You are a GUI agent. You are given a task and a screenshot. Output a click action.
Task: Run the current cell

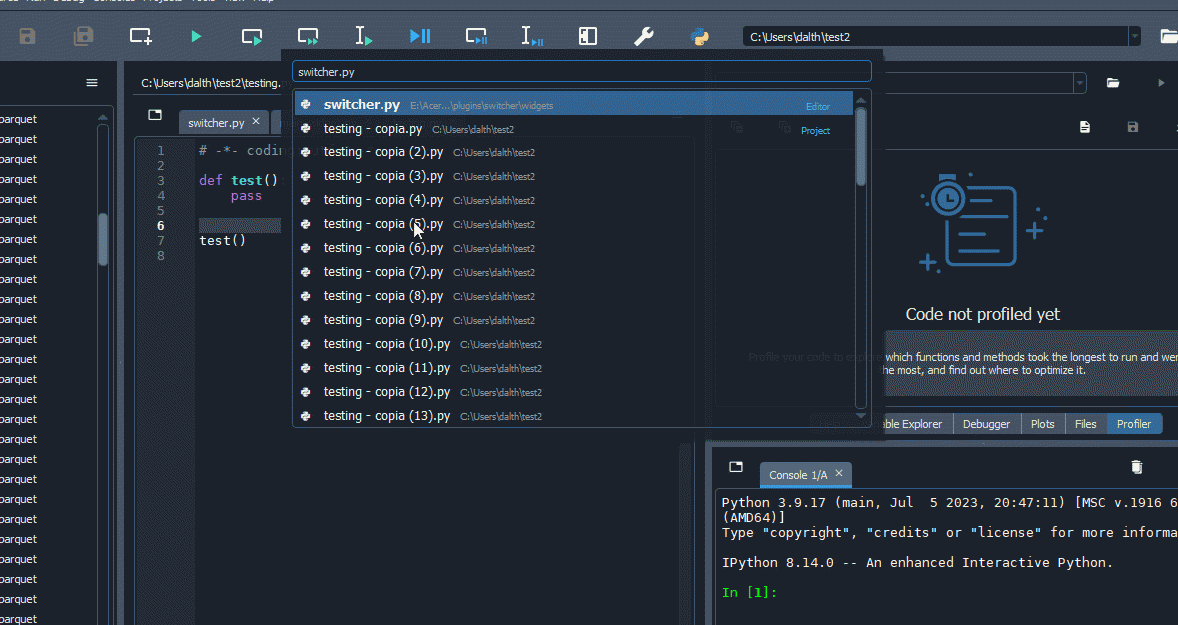252,35
